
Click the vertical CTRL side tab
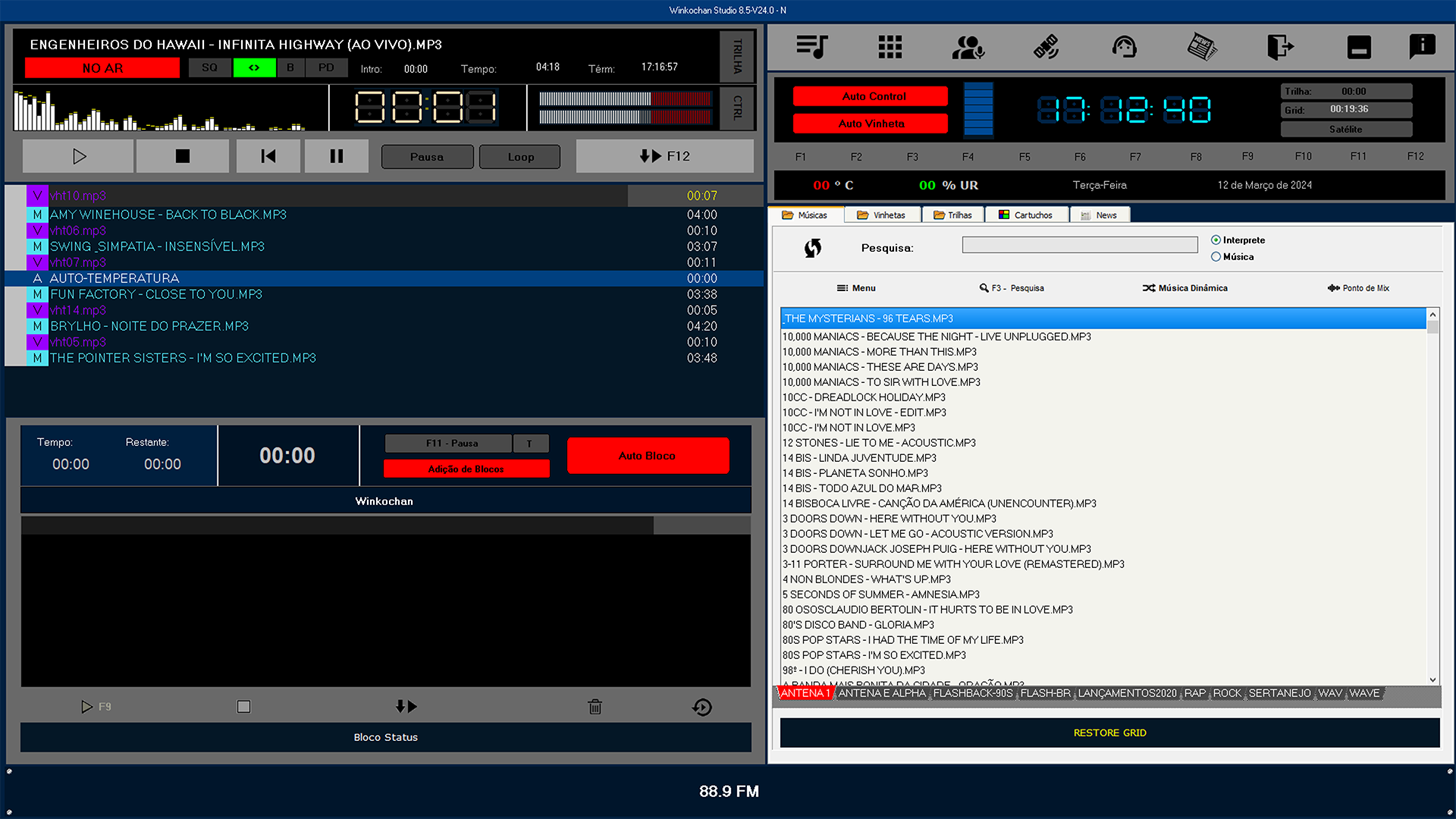coord(737,108)
